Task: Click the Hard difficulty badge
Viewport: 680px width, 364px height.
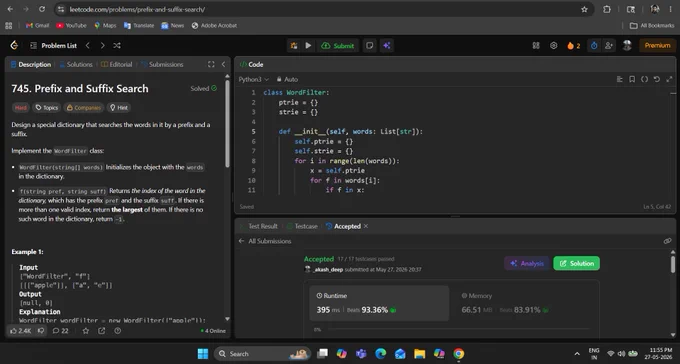Action: point(20,108)
